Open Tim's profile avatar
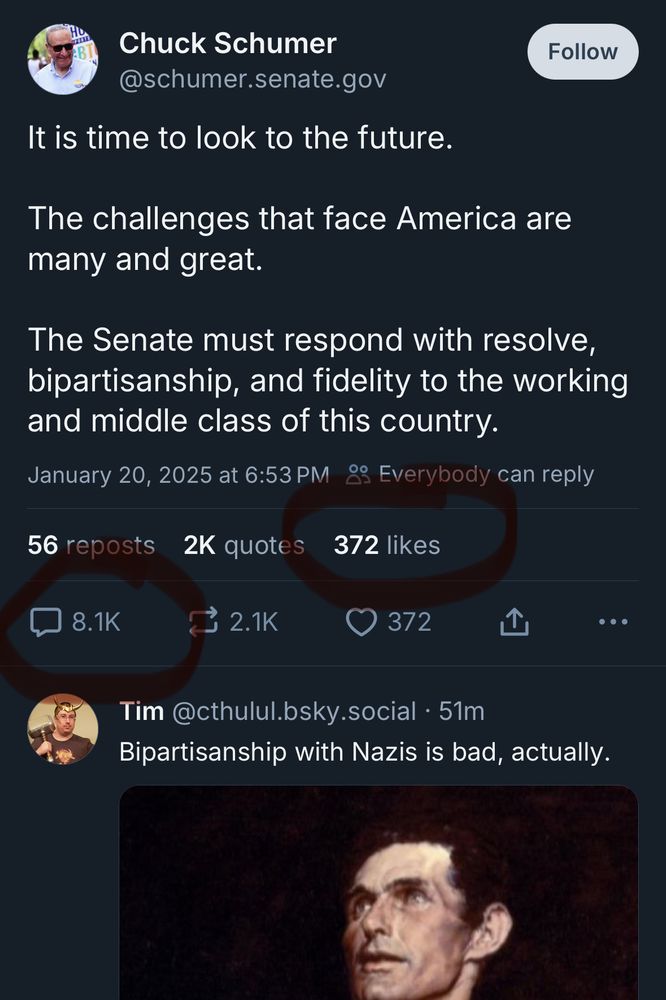 pos(63,729)
